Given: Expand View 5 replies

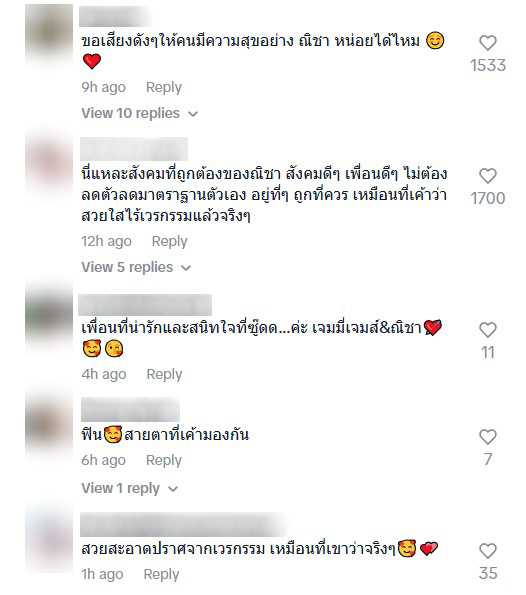Looking at the screenshot, I should tap(136, 267).
